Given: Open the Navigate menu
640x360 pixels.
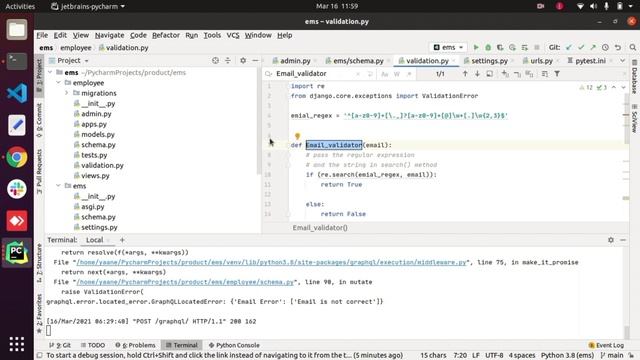Looking at the screenshot, I should (109, 35).
